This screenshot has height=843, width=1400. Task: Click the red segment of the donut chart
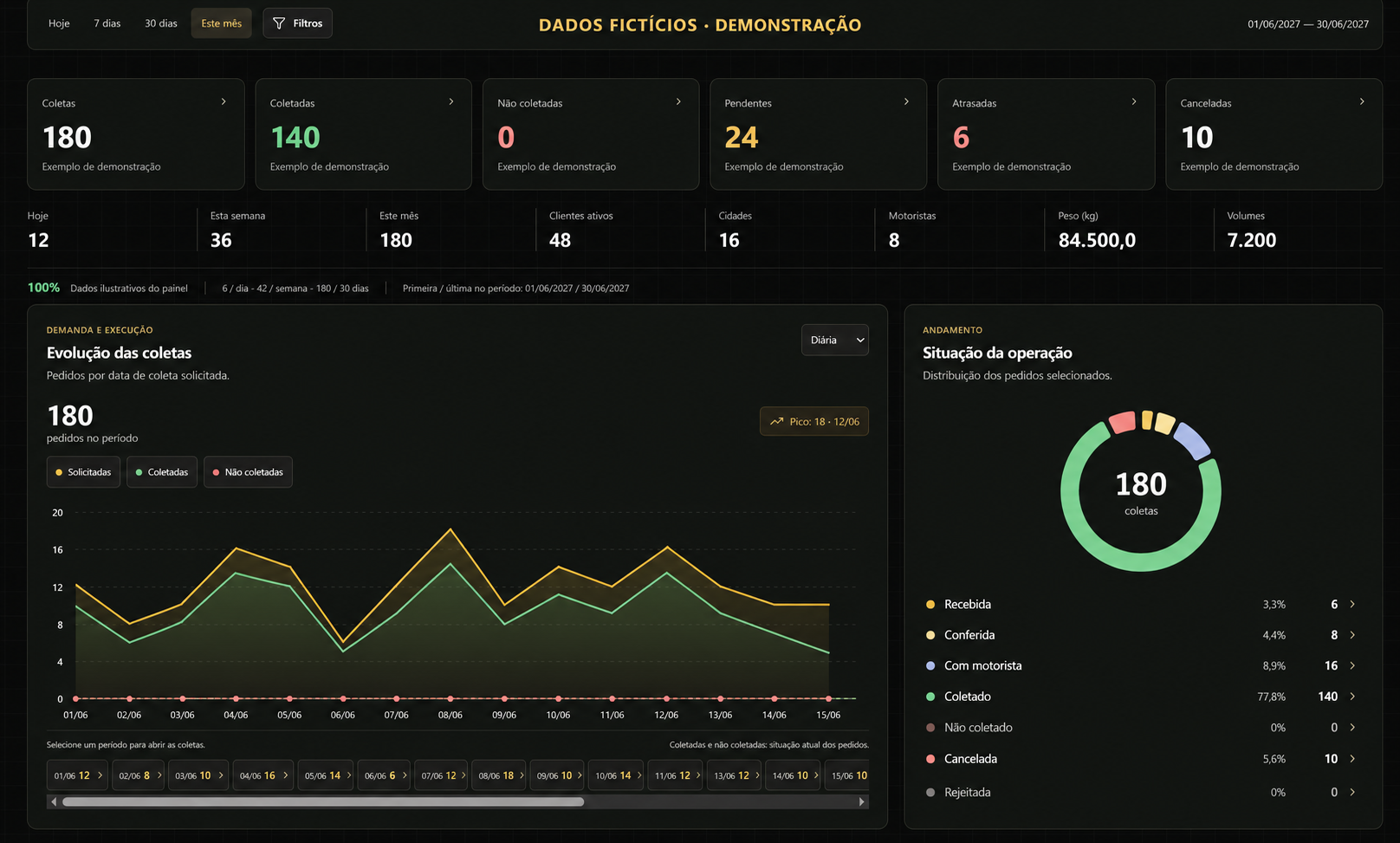pos(1123,422)
